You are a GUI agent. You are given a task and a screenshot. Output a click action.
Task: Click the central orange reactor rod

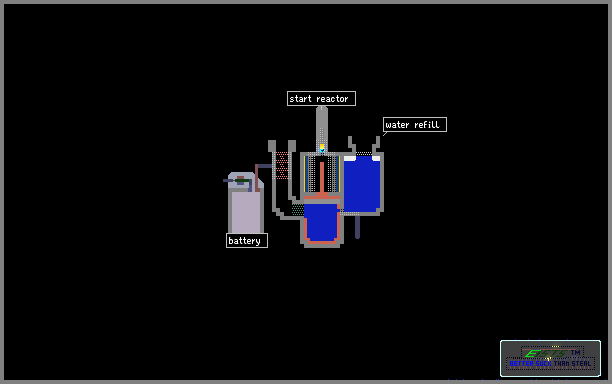(x=322, y=178)
